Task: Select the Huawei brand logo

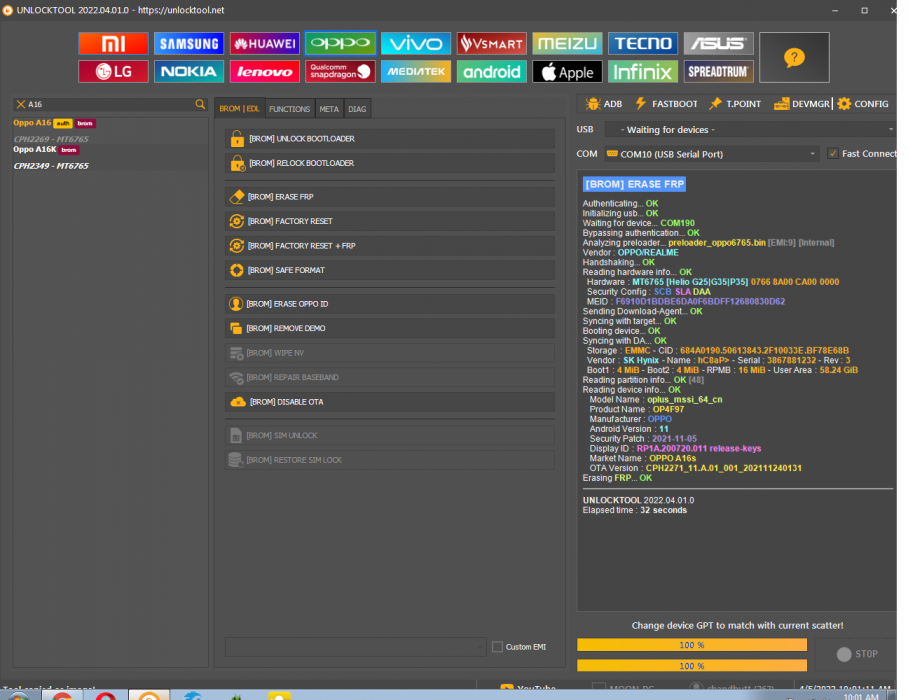Action: click(265, 43)
